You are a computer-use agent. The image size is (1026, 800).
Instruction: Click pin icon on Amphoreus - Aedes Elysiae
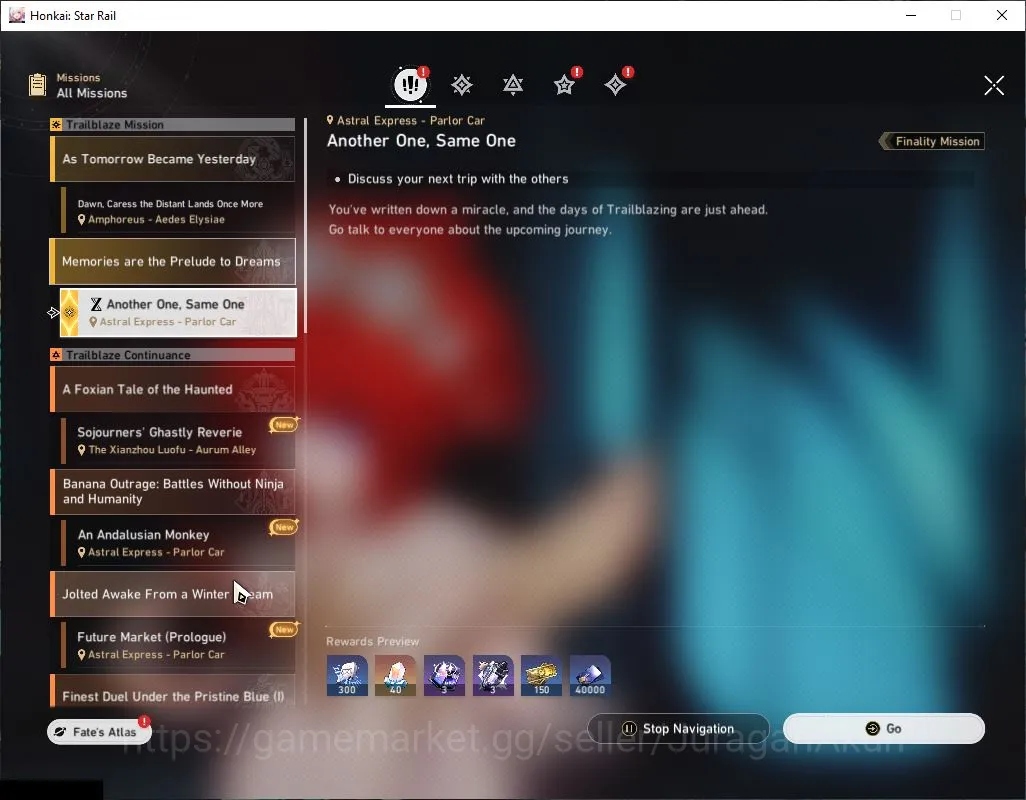[x=82, y=220]
